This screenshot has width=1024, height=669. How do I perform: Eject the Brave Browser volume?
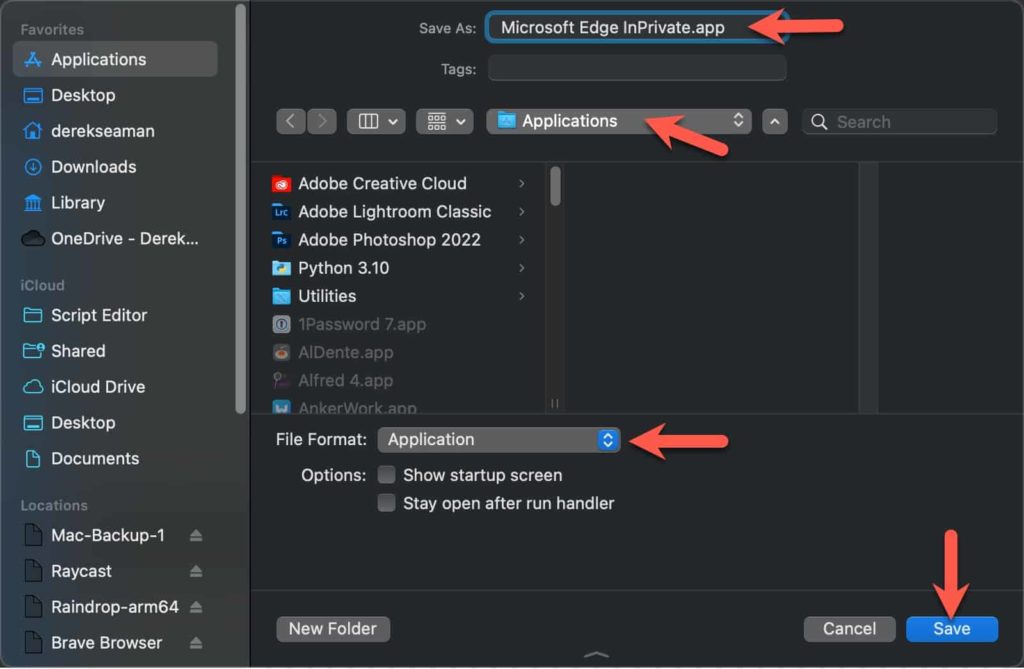[196, 644]
